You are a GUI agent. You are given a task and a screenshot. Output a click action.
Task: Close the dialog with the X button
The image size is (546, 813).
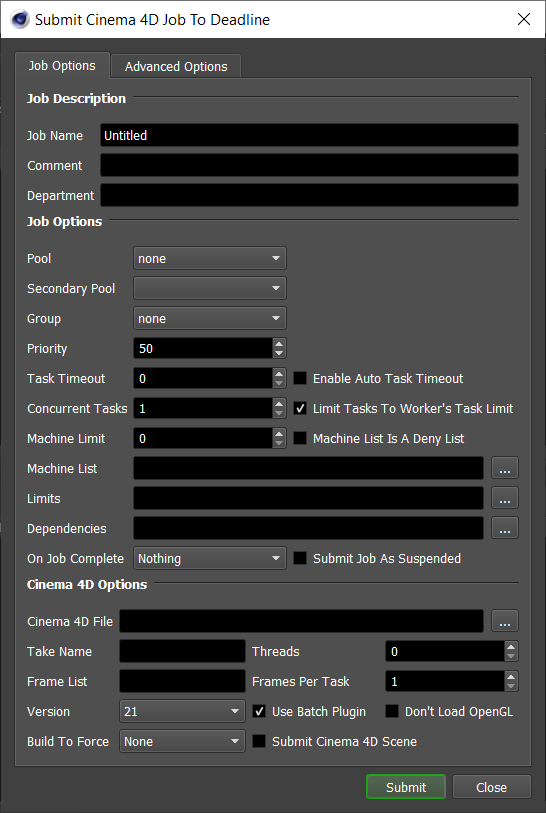524,19
